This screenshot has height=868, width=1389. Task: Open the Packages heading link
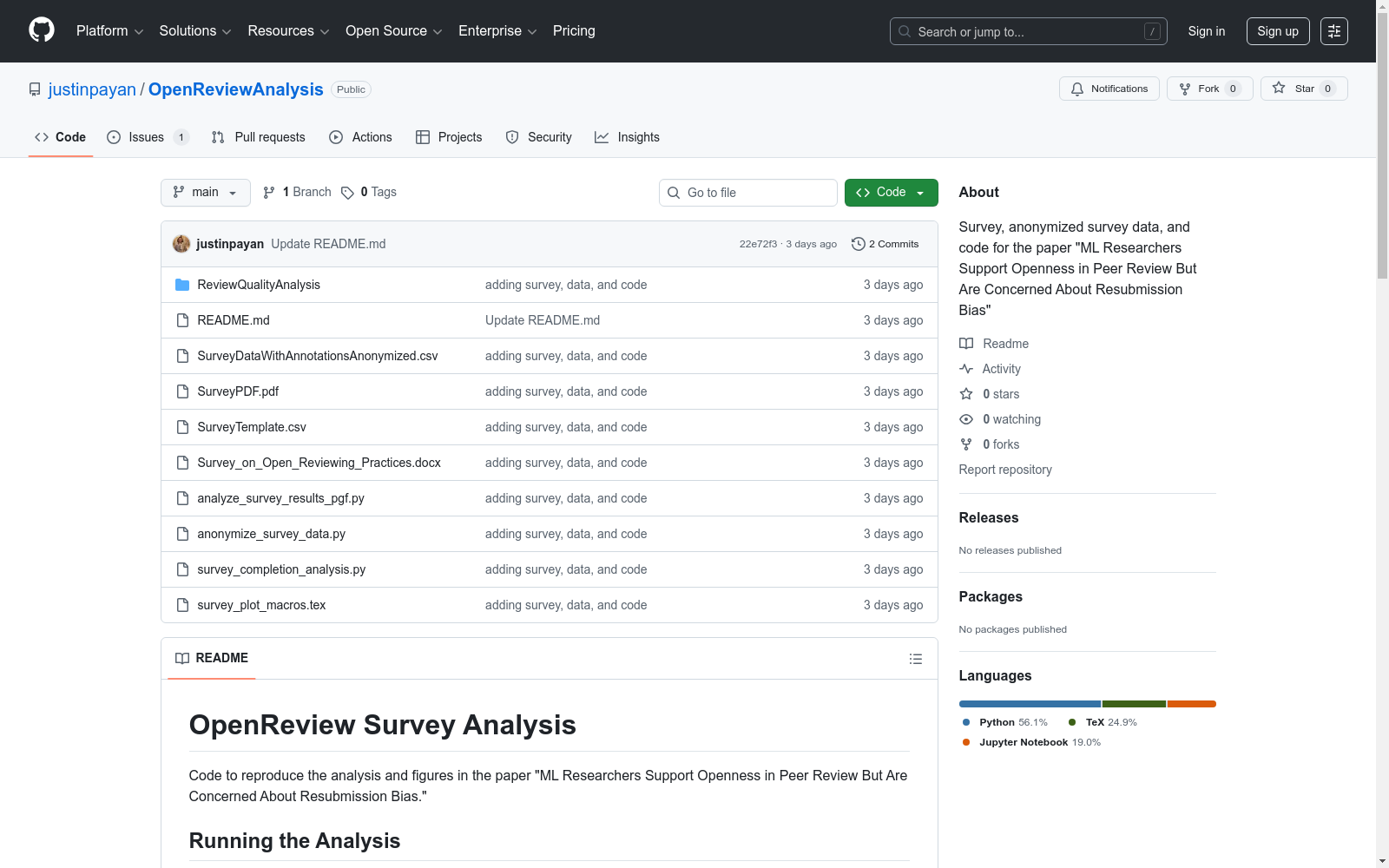point(991,596)
